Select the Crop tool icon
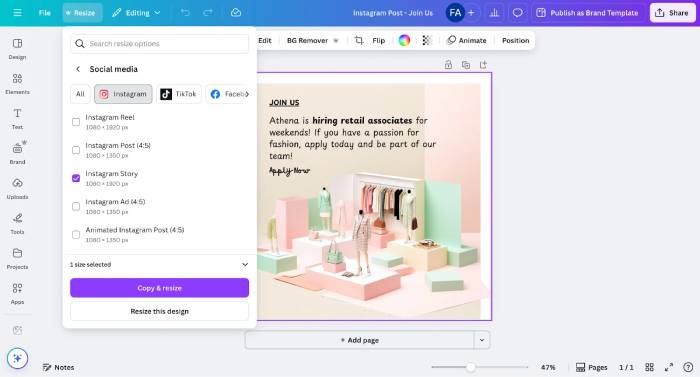Image resolution: width=700 pixels, height=377 pixels. (x=359, y=40)
